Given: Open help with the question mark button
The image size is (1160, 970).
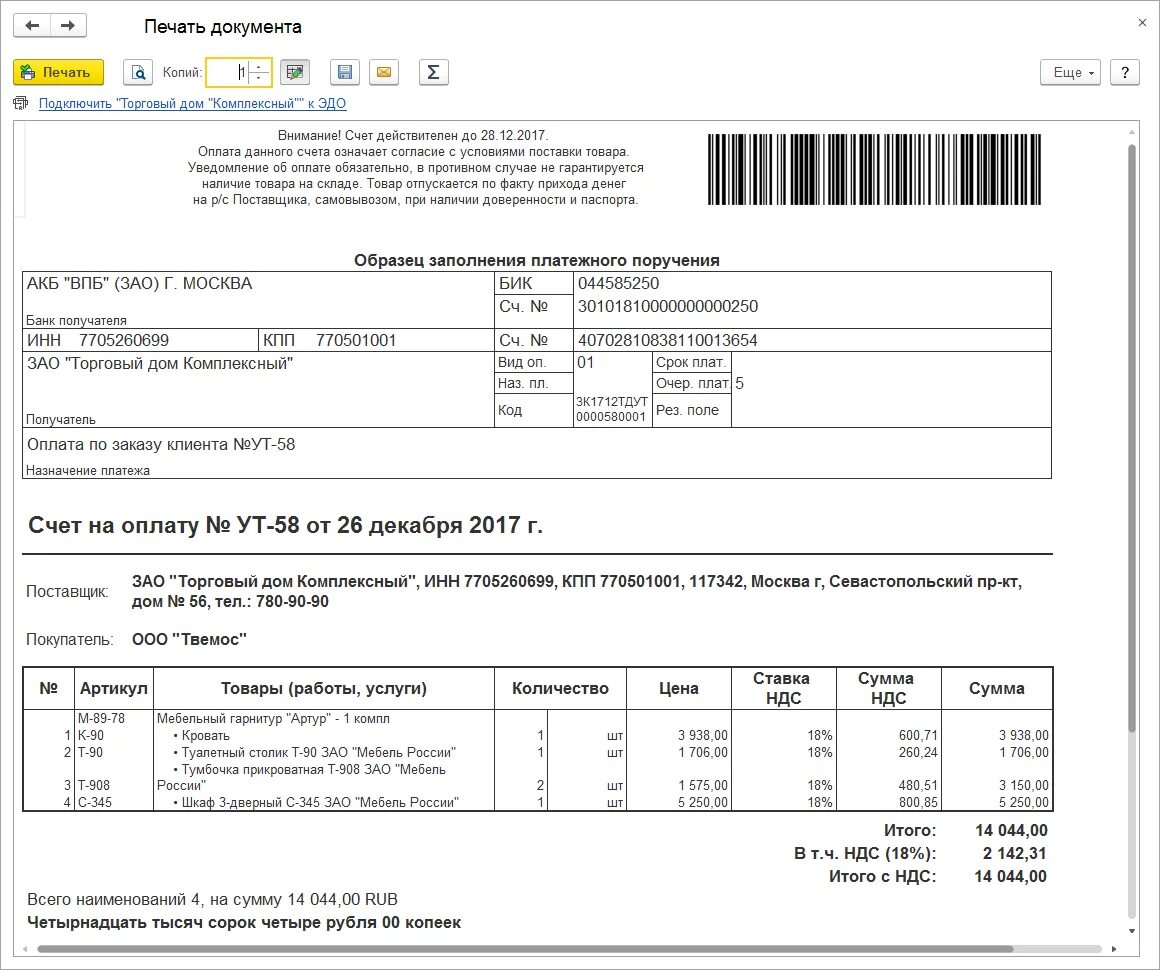Looking at the screenshot, I should point(1124,73).
